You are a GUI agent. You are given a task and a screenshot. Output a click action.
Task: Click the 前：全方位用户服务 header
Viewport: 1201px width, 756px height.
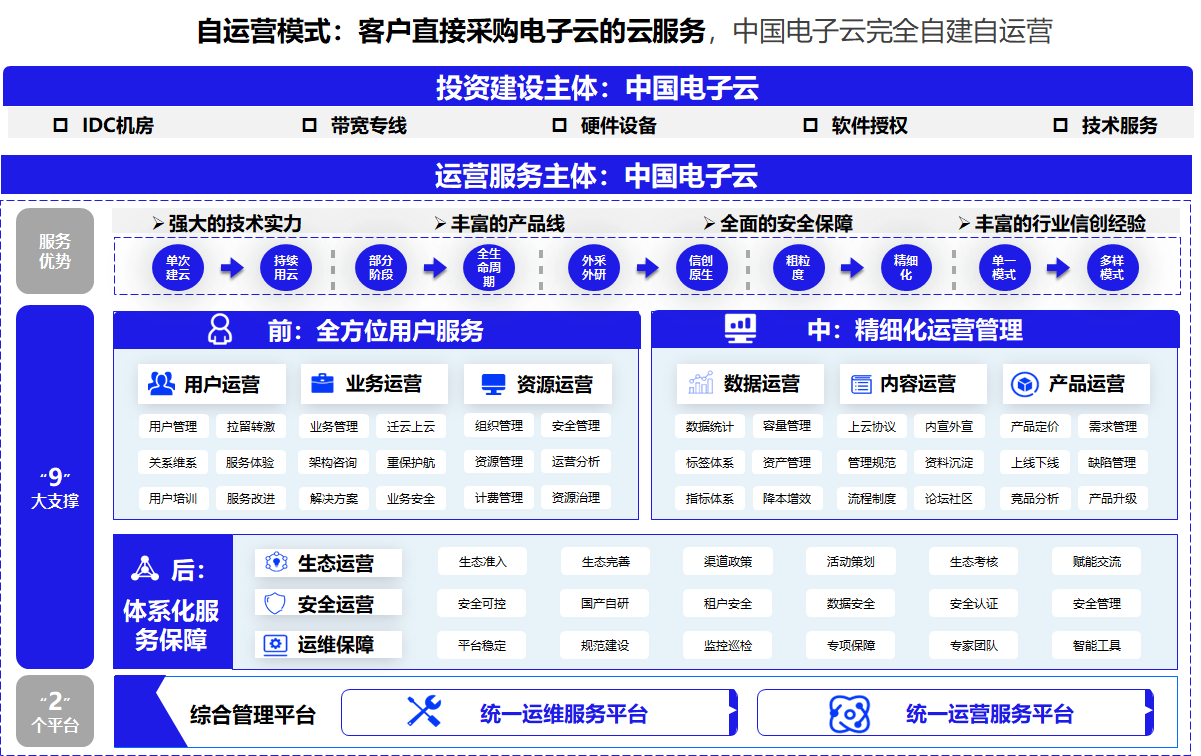[377, 330]
